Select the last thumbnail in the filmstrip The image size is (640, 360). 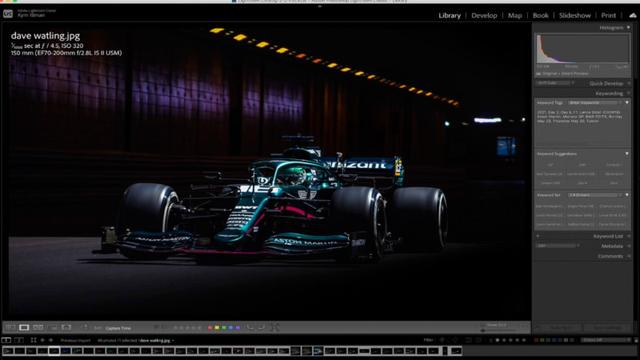456,351
